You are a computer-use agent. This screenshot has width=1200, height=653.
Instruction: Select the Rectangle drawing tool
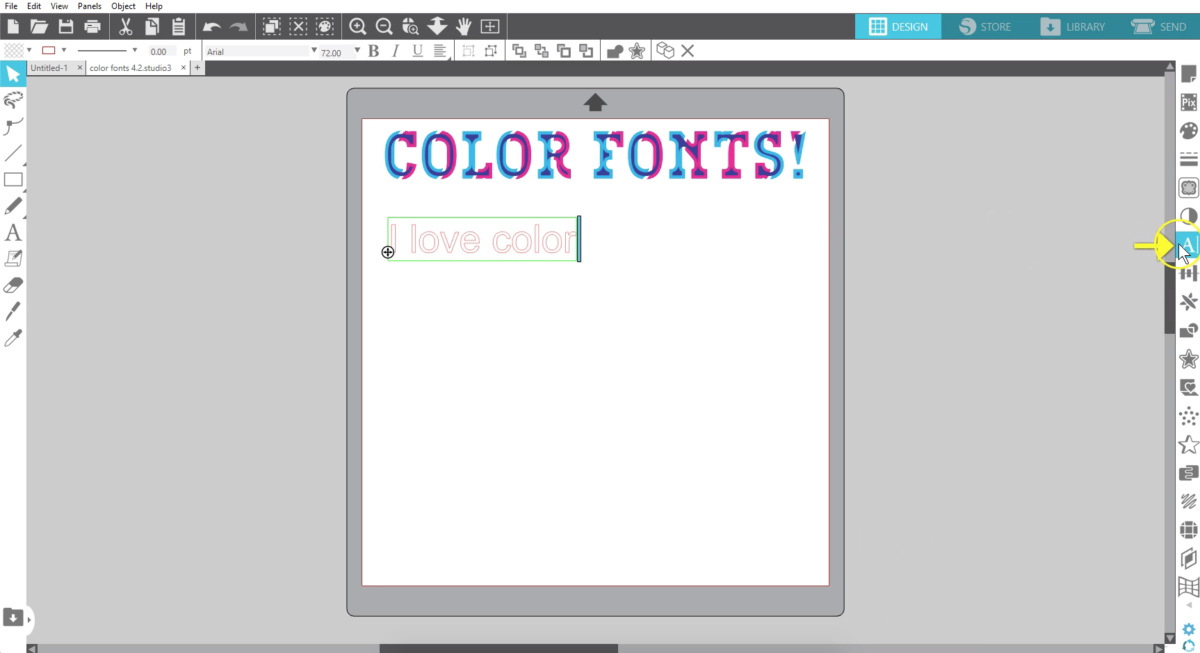13,180
